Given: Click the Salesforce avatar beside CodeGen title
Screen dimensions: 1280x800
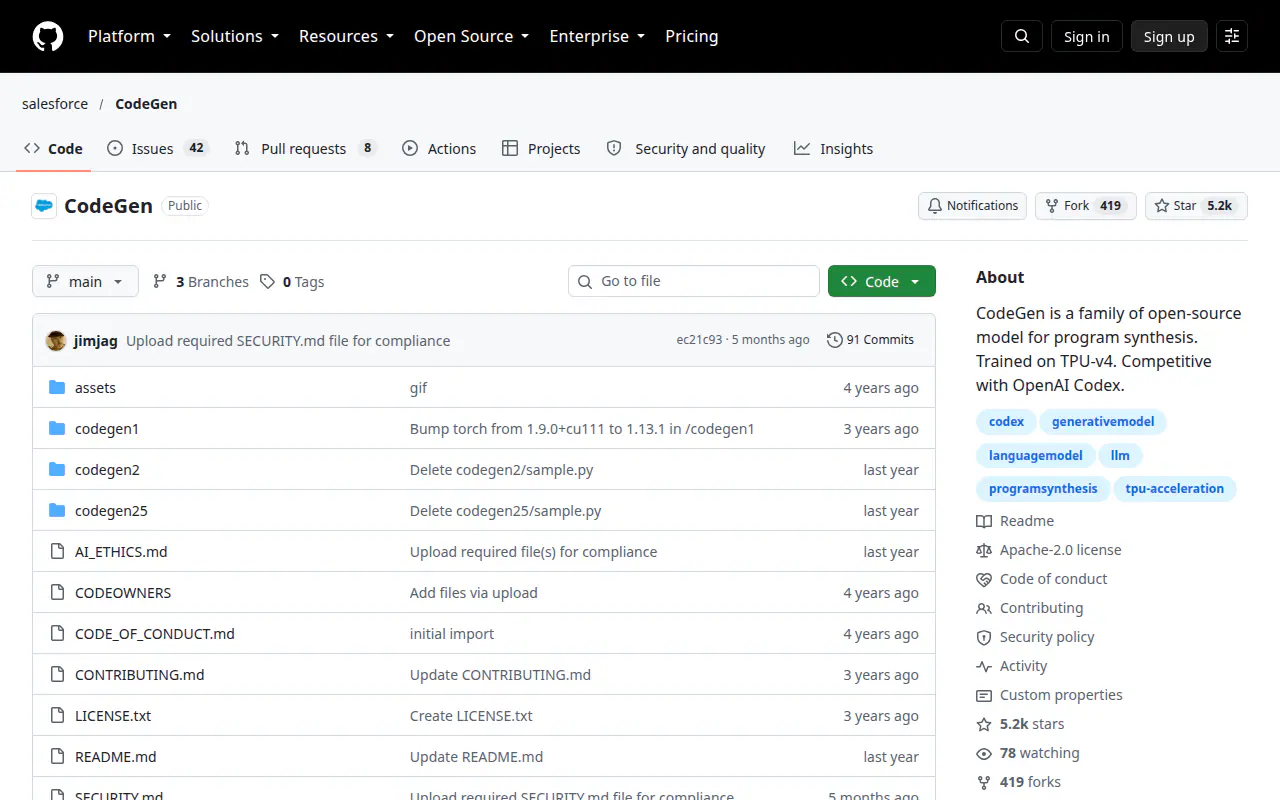Looking at the screenshot, I should click(44, 206).
